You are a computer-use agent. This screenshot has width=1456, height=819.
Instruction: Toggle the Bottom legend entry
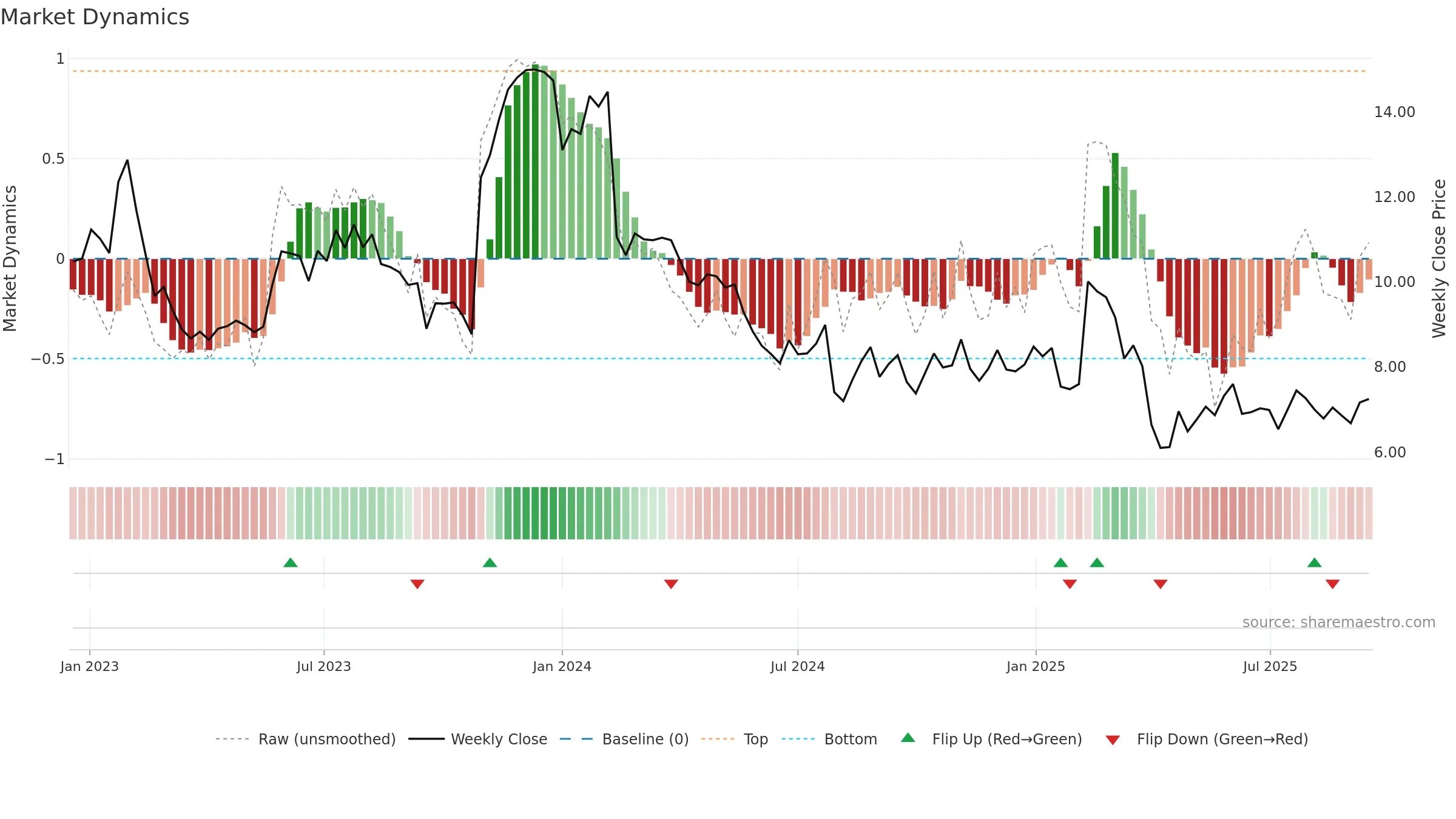pos(829,739)
